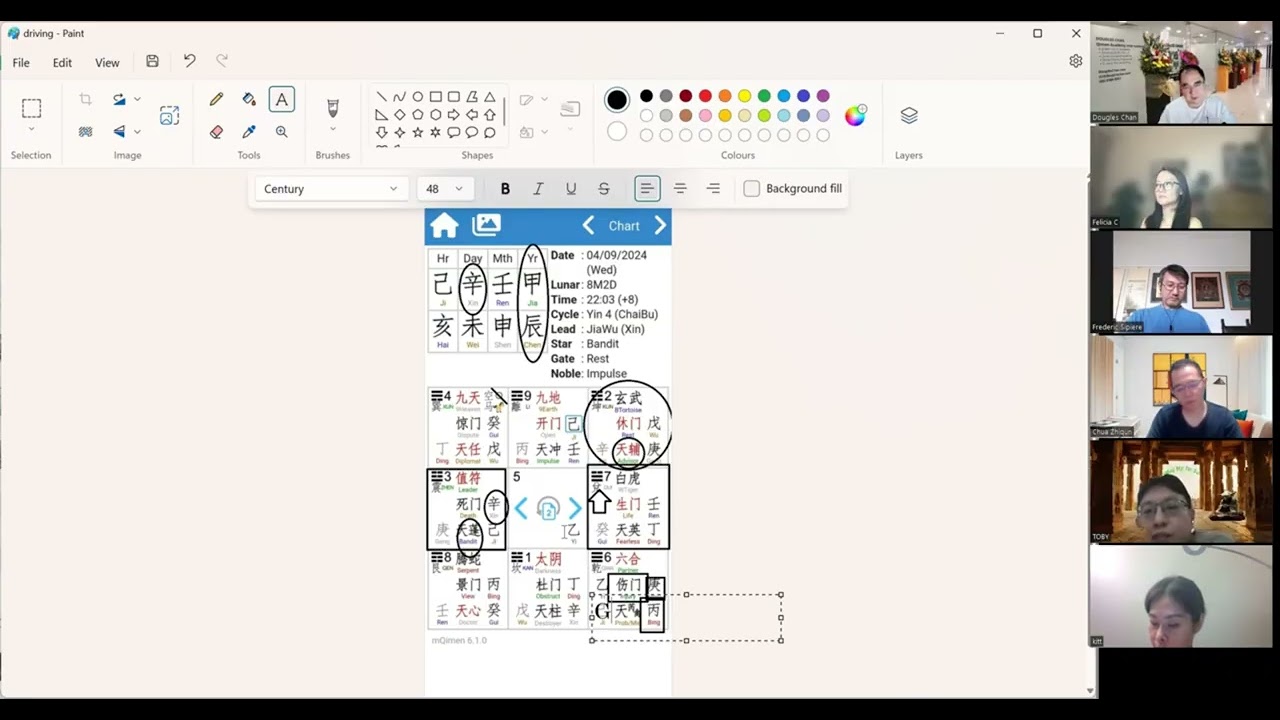Enable the Background fill checkbox
This screenshot has width=1280, height=720.
[x=752, y=188]
